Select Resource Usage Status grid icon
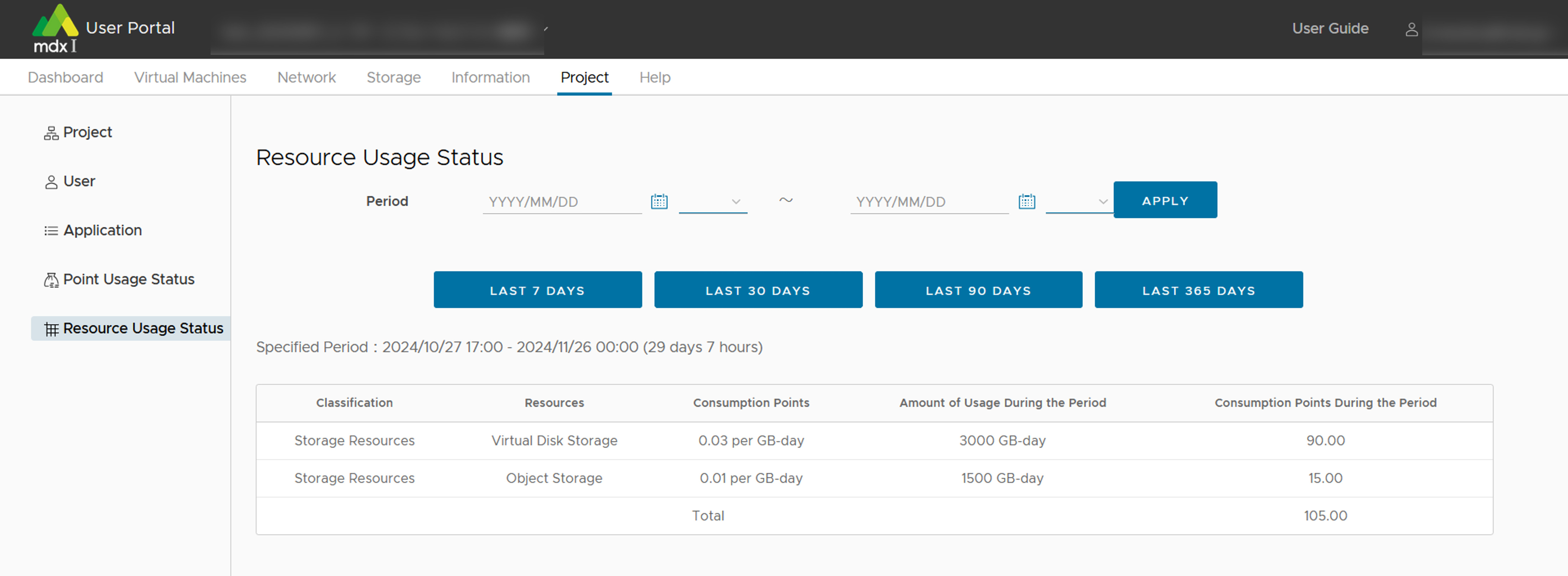This screenshot has width=1568, height=576. tap(51, 329)
